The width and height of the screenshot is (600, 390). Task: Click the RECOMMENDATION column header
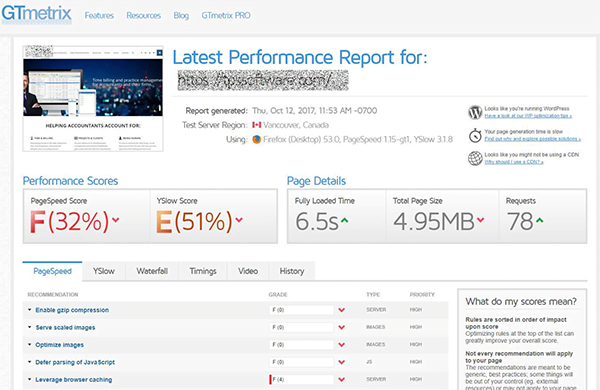53,295
